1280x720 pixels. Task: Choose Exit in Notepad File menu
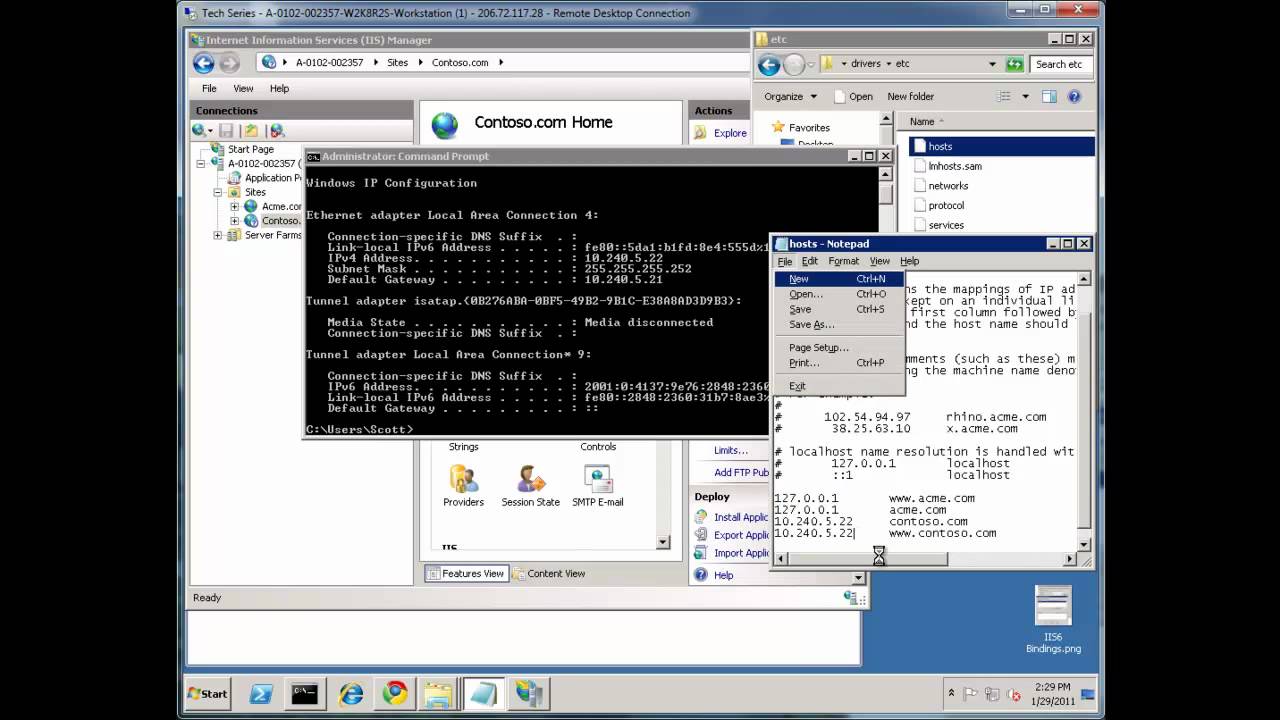[838, 385]
